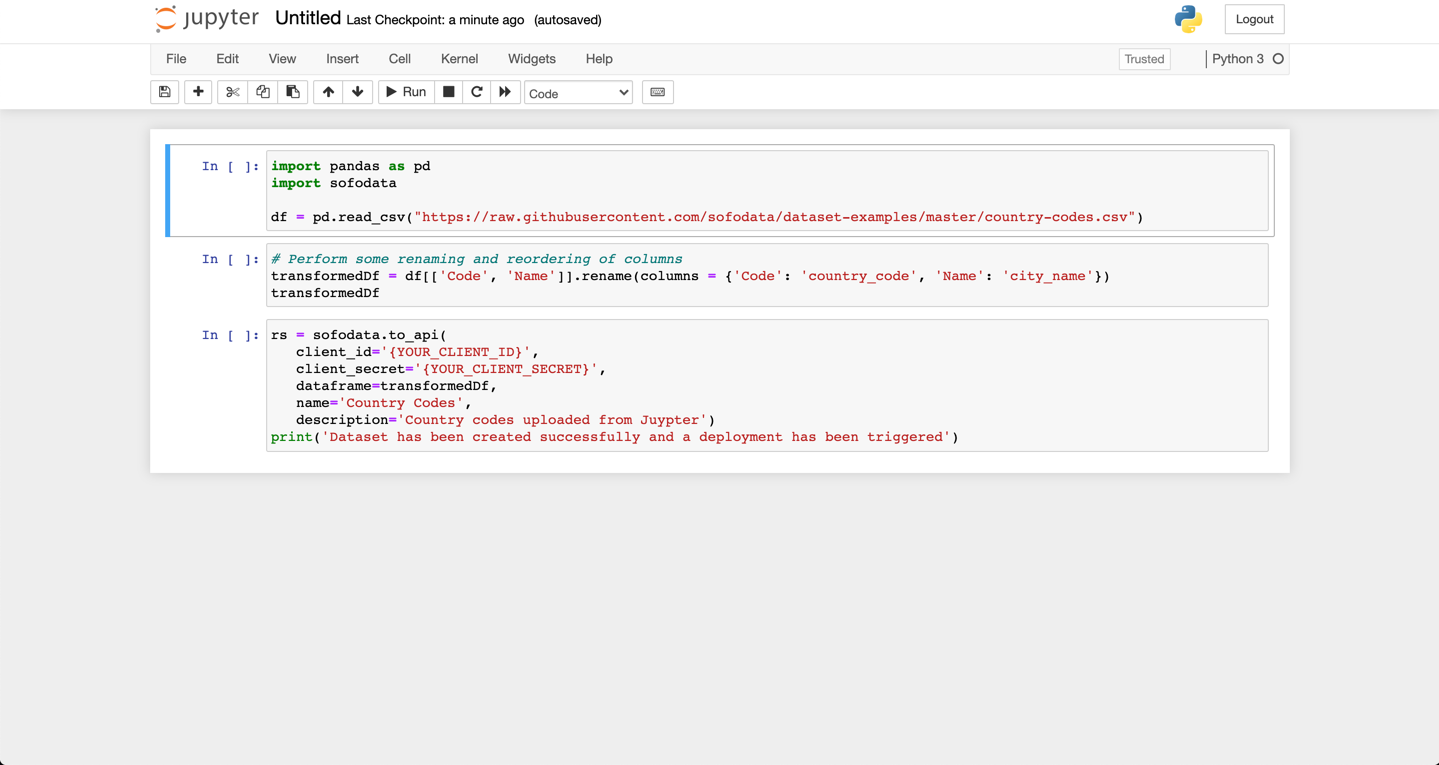Interrupt the kernel with stop icon
Viewport: 1439px width, 765px height.
(x=449, y=92)
